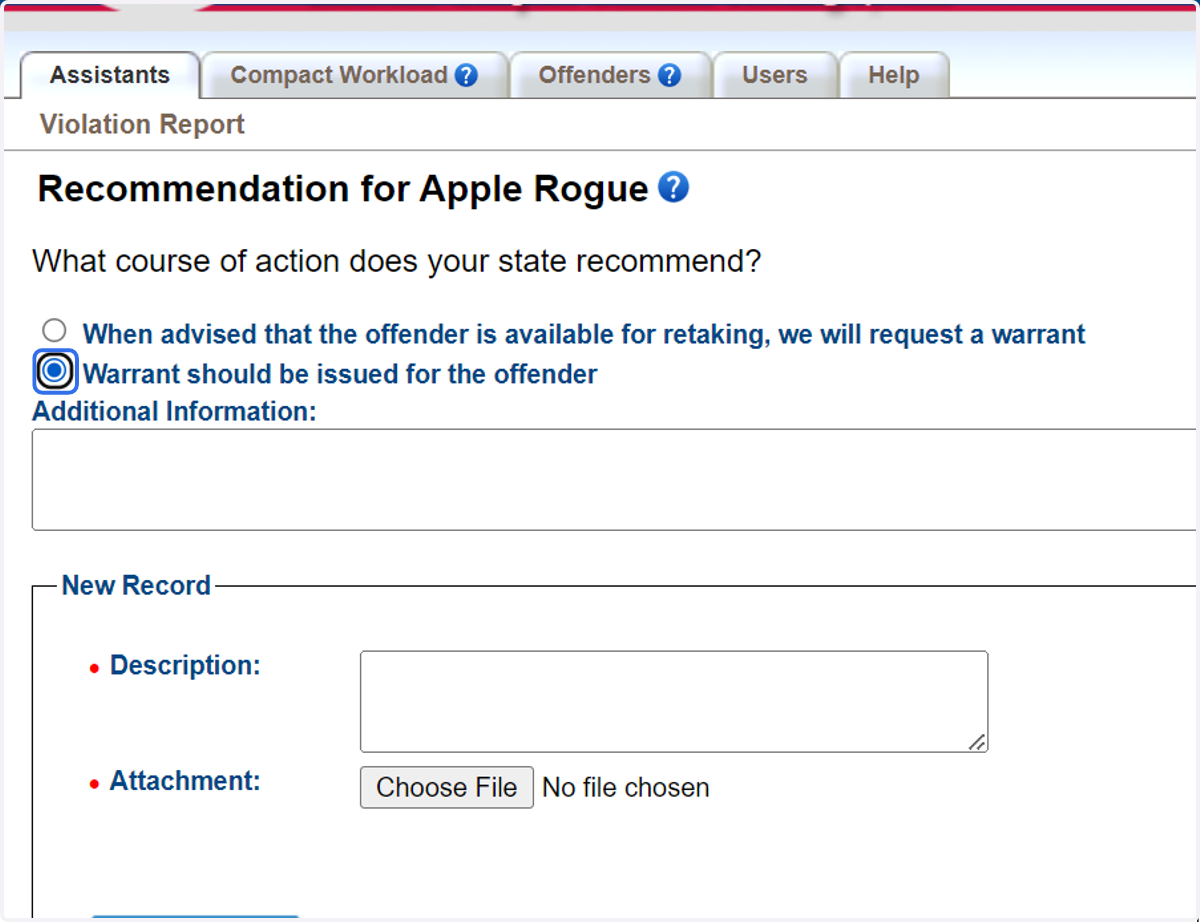
Task: Open the Offenders tab
Action: click(x=610, y=75)
